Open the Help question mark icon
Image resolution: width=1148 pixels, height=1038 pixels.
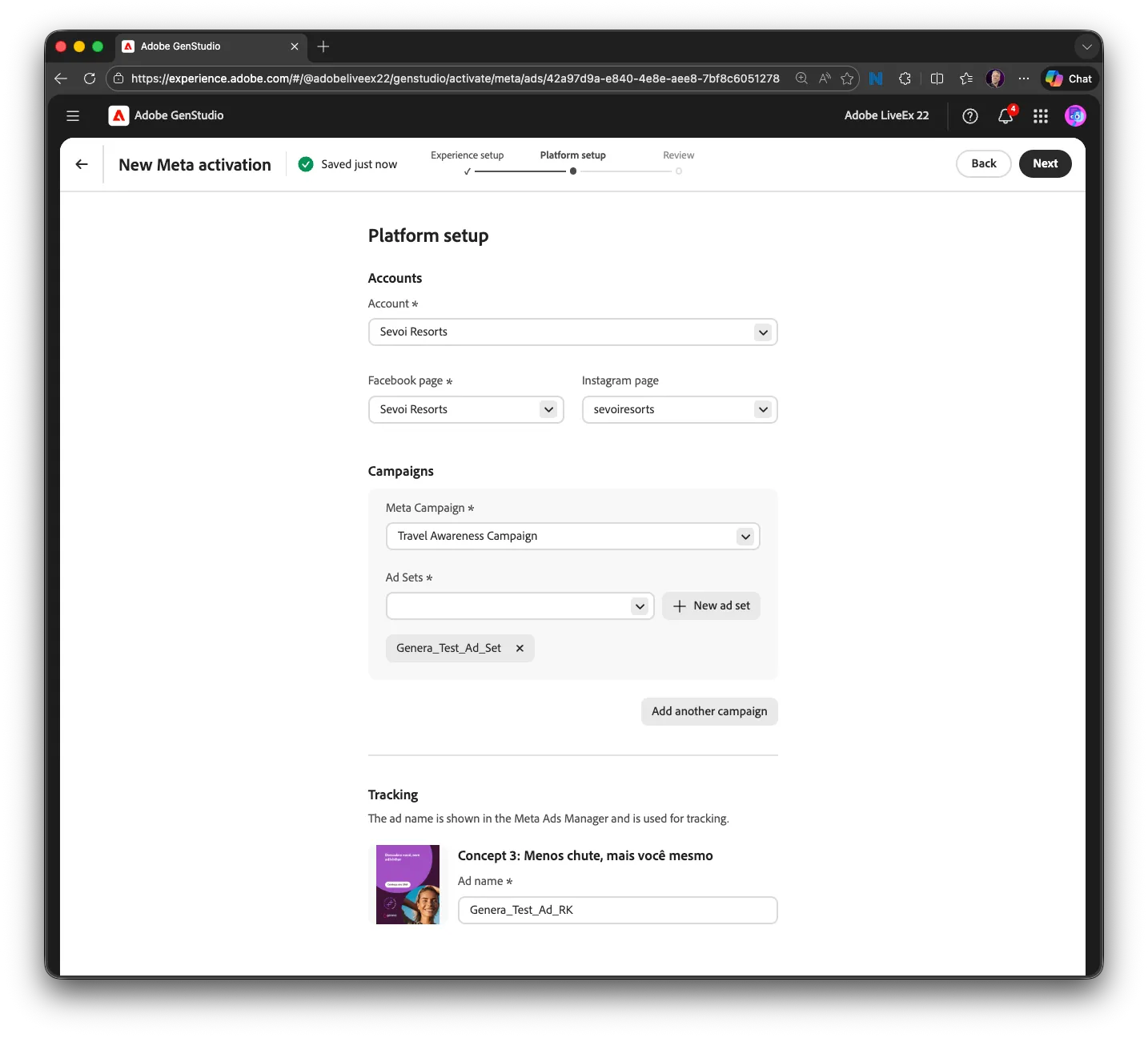pos(970,116)
